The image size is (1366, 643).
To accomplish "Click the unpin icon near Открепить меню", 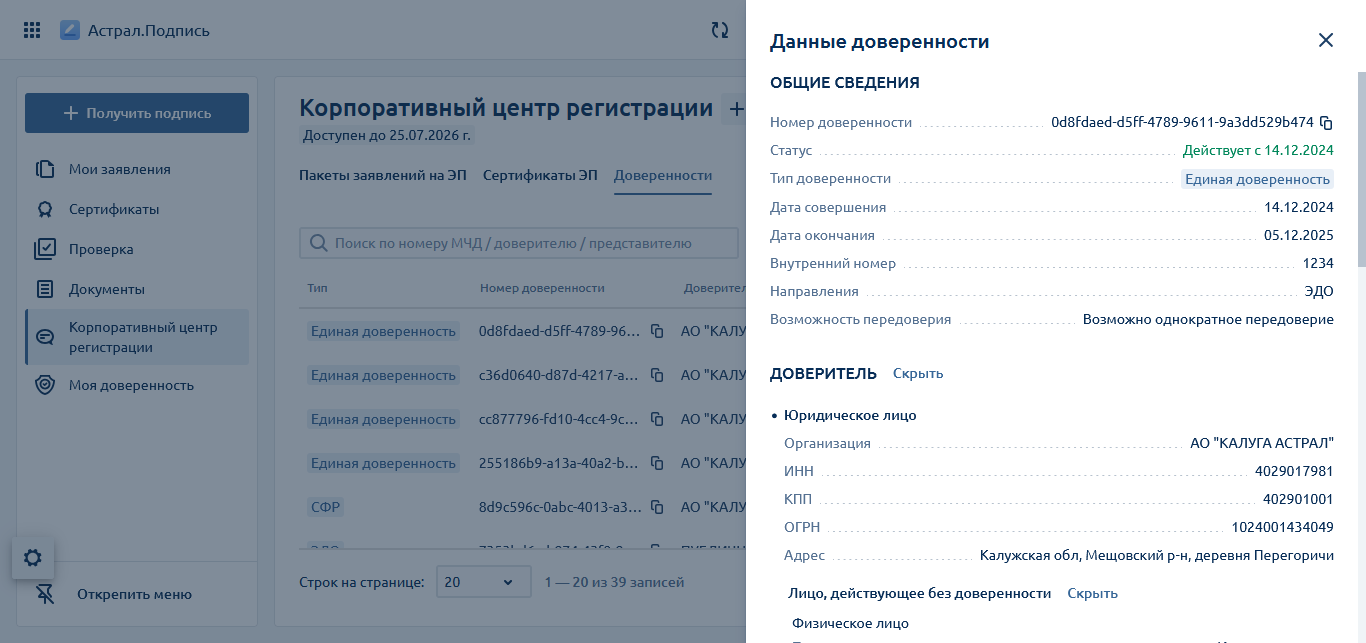I will (44, 594).
